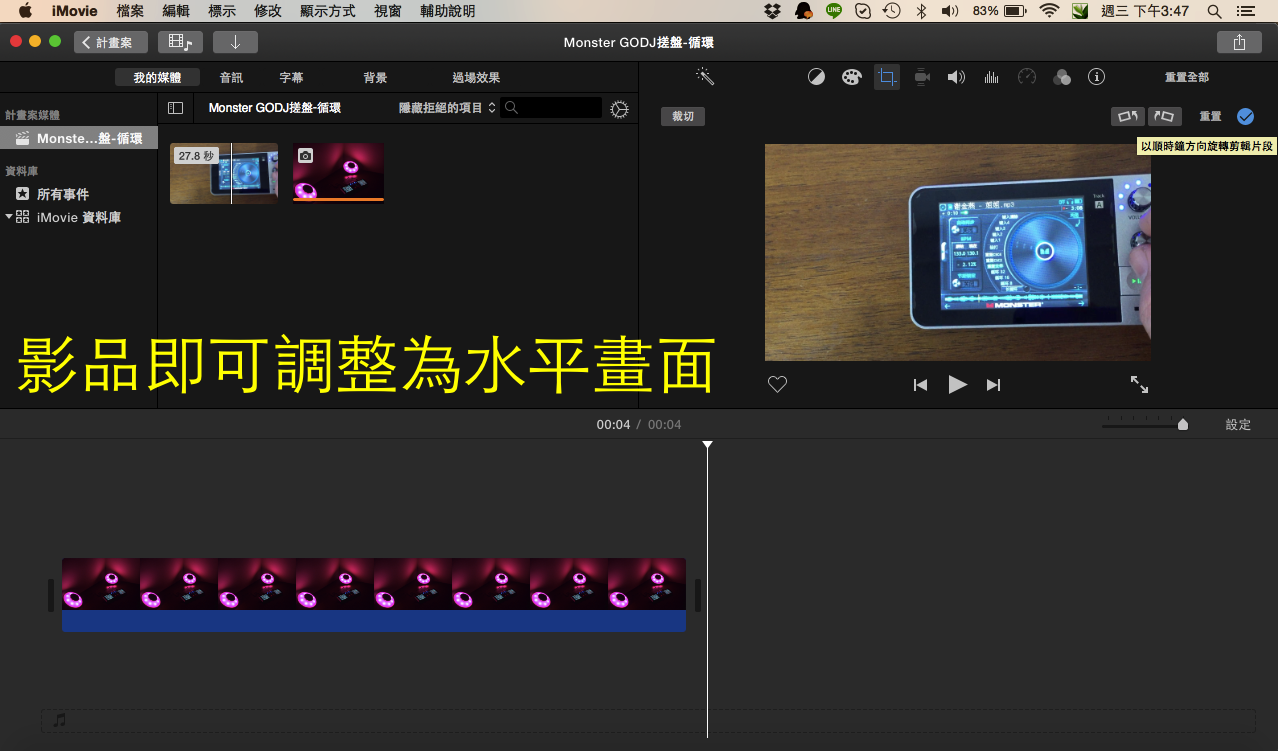Open the Time Machine menu bar icon

point(891,11)
